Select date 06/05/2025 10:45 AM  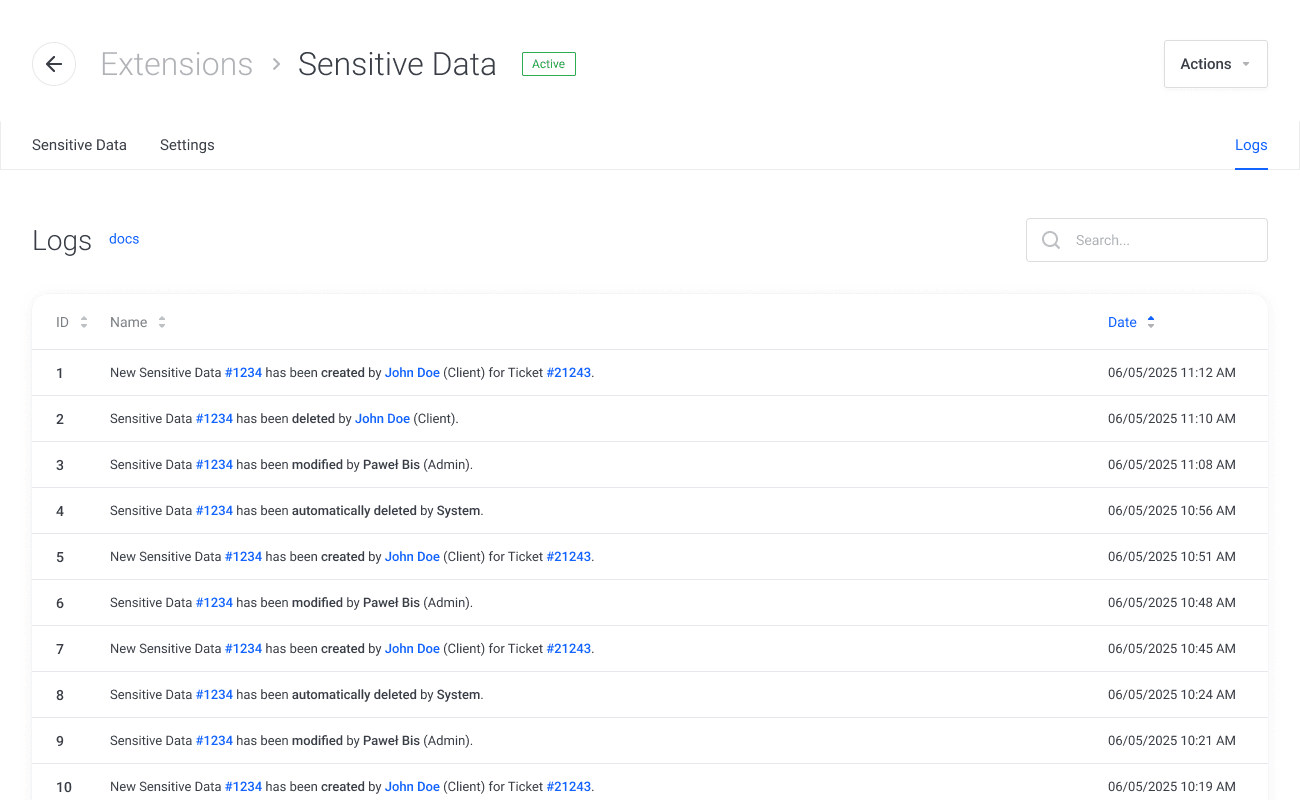(x=1172, y=649)
